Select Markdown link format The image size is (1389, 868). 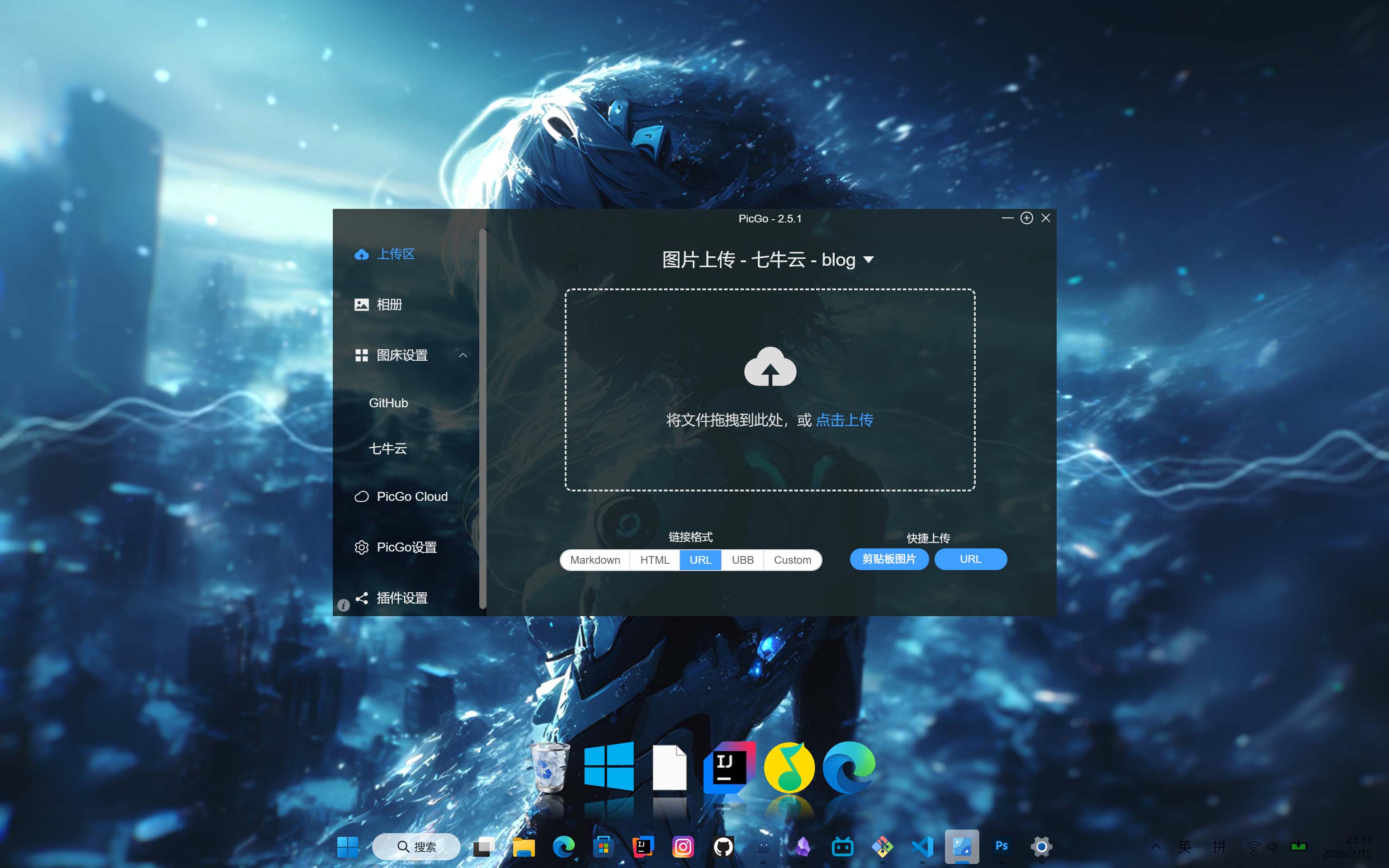pos(595,560)
